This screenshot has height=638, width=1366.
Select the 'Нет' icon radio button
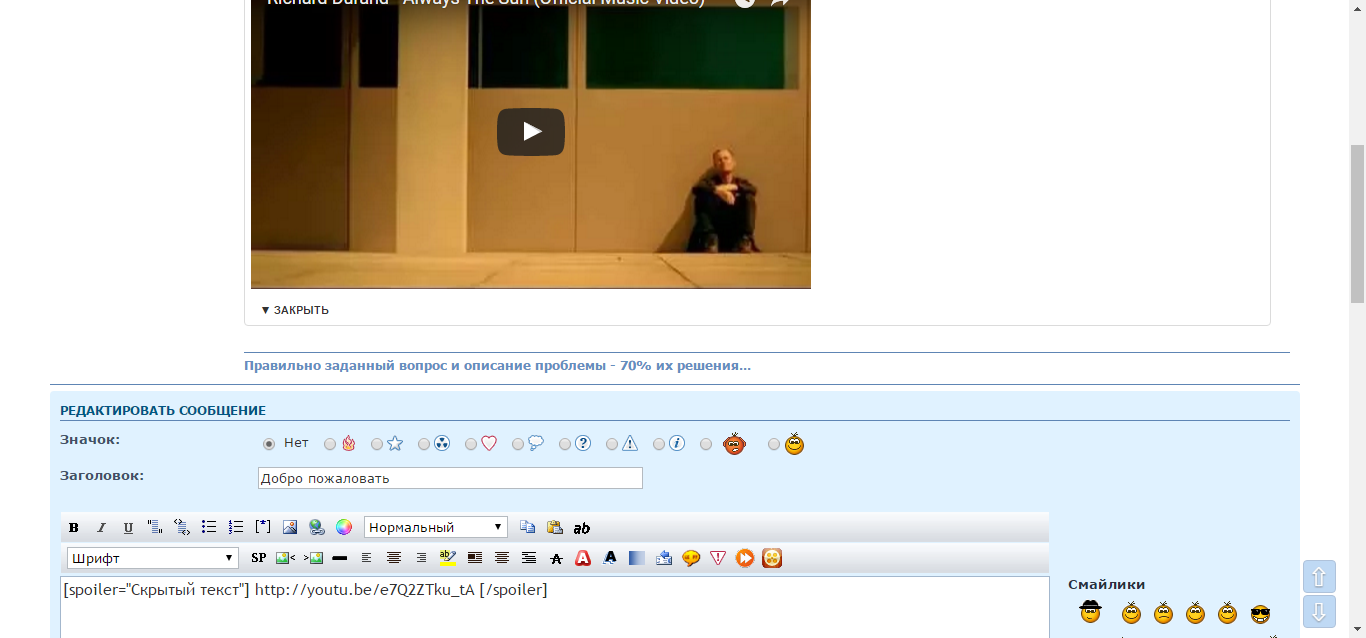(268, 444)
